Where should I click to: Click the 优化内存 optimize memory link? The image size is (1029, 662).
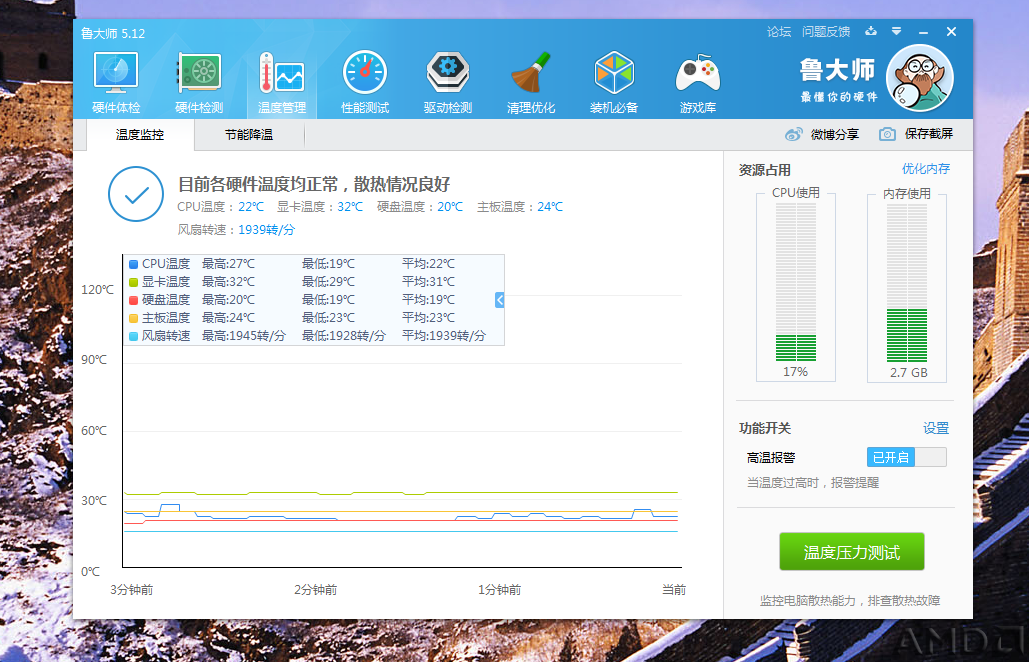point(925,169)
